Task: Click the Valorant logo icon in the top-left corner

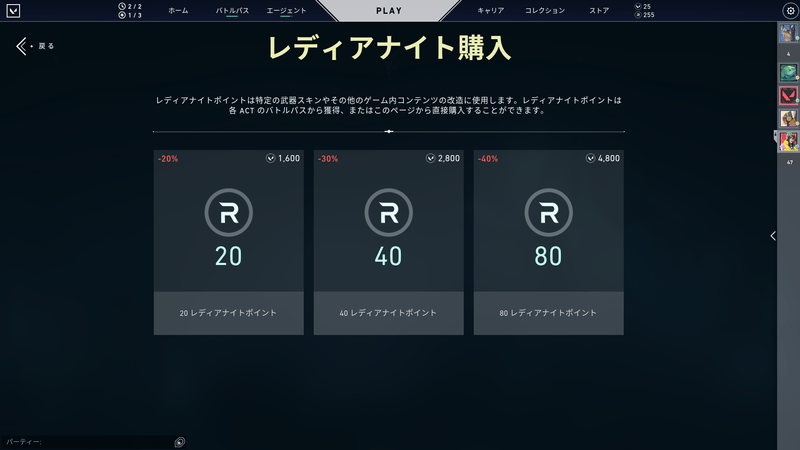Action: point(13,11)
